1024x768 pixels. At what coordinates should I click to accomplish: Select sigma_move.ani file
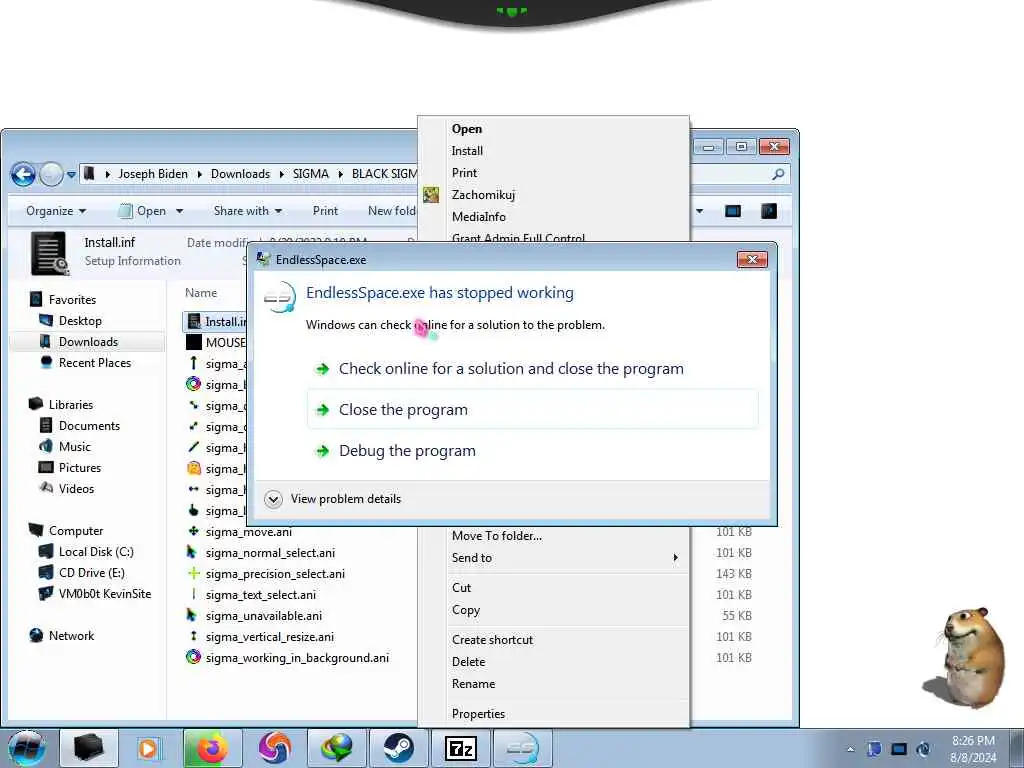(x=249, y=532)
